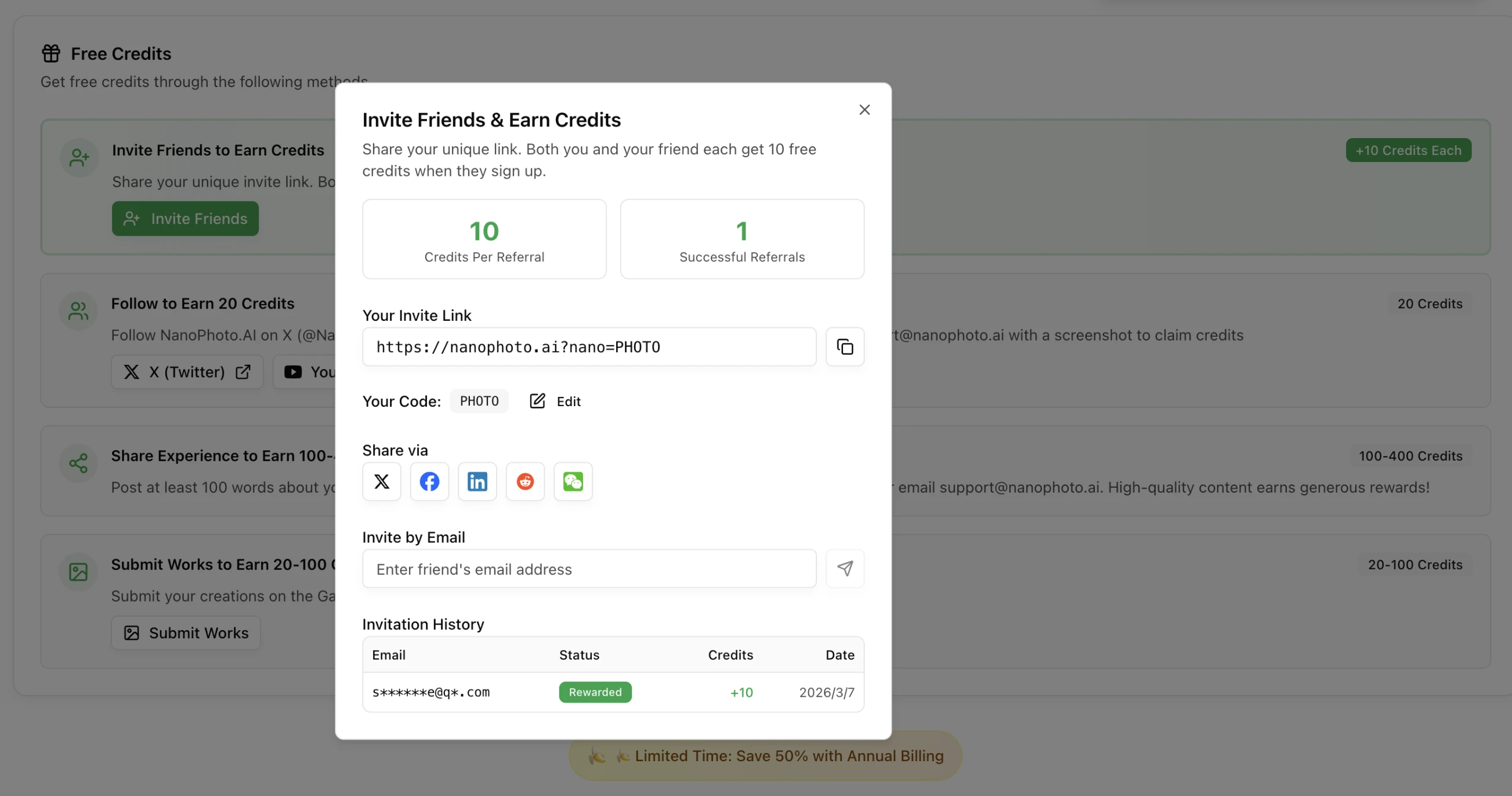Click the +10 Credits Each badge

[x=1408, y=150]
